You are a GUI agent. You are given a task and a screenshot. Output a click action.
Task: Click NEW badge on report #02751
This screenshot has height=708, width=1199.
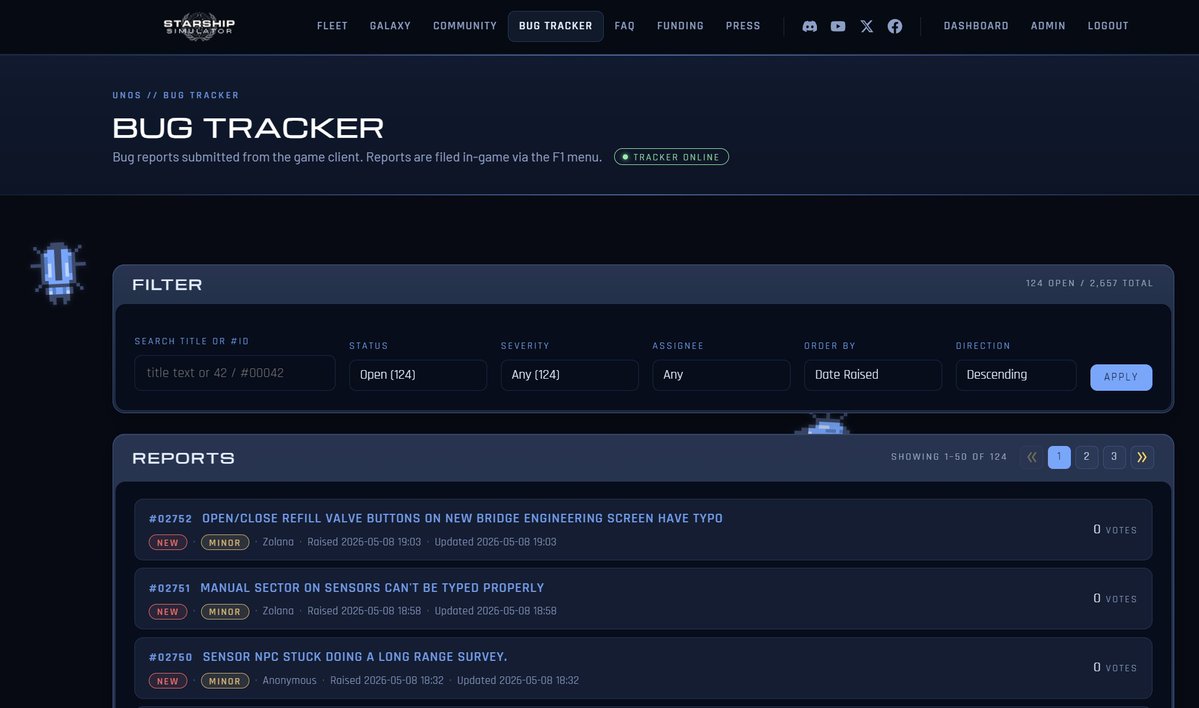pyautogui.click(x=167, y=612)
